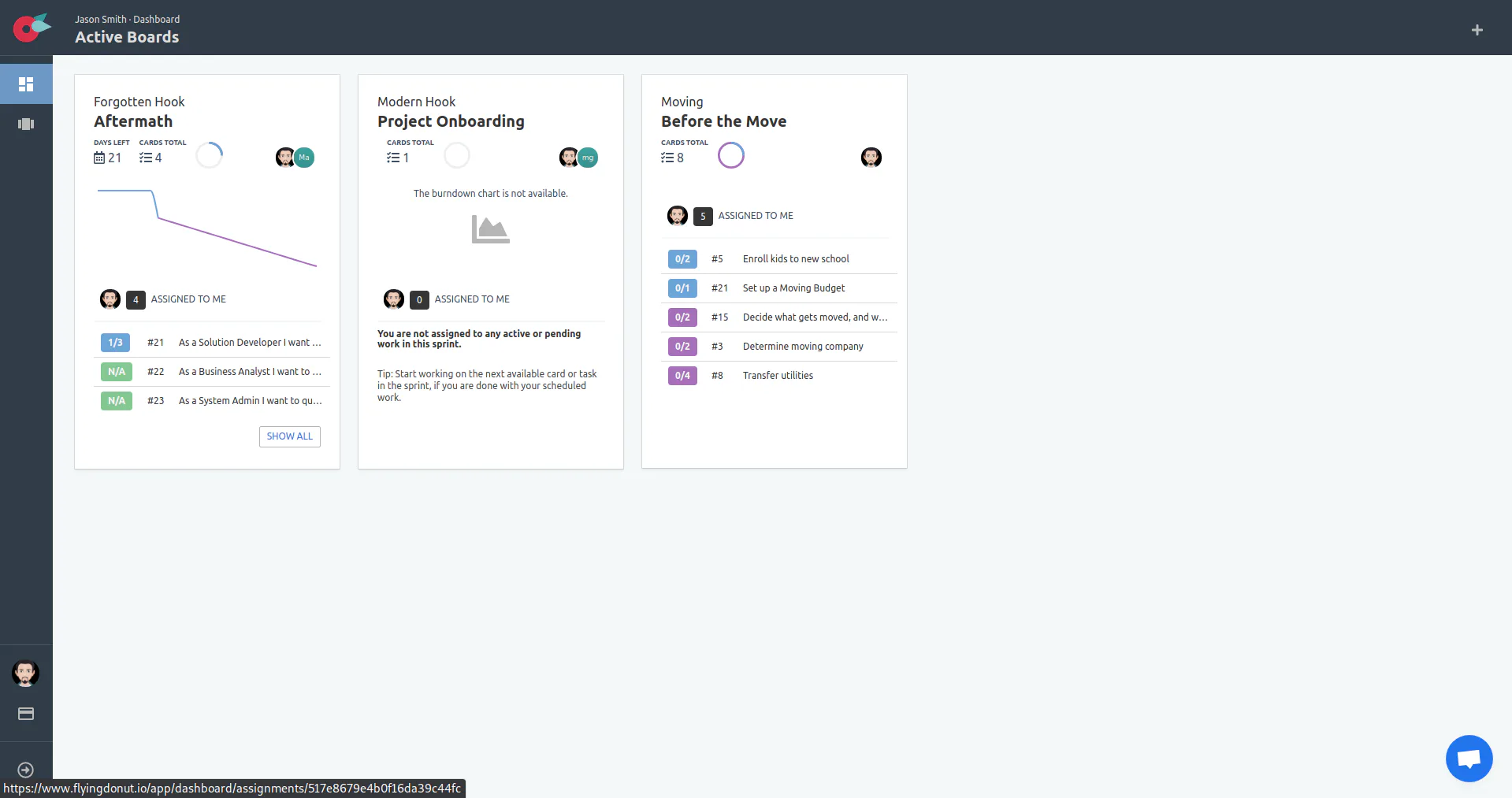Click the burndown unavailable chart icon
Viewport: 1512px width, 798px height.
point(490,229)
